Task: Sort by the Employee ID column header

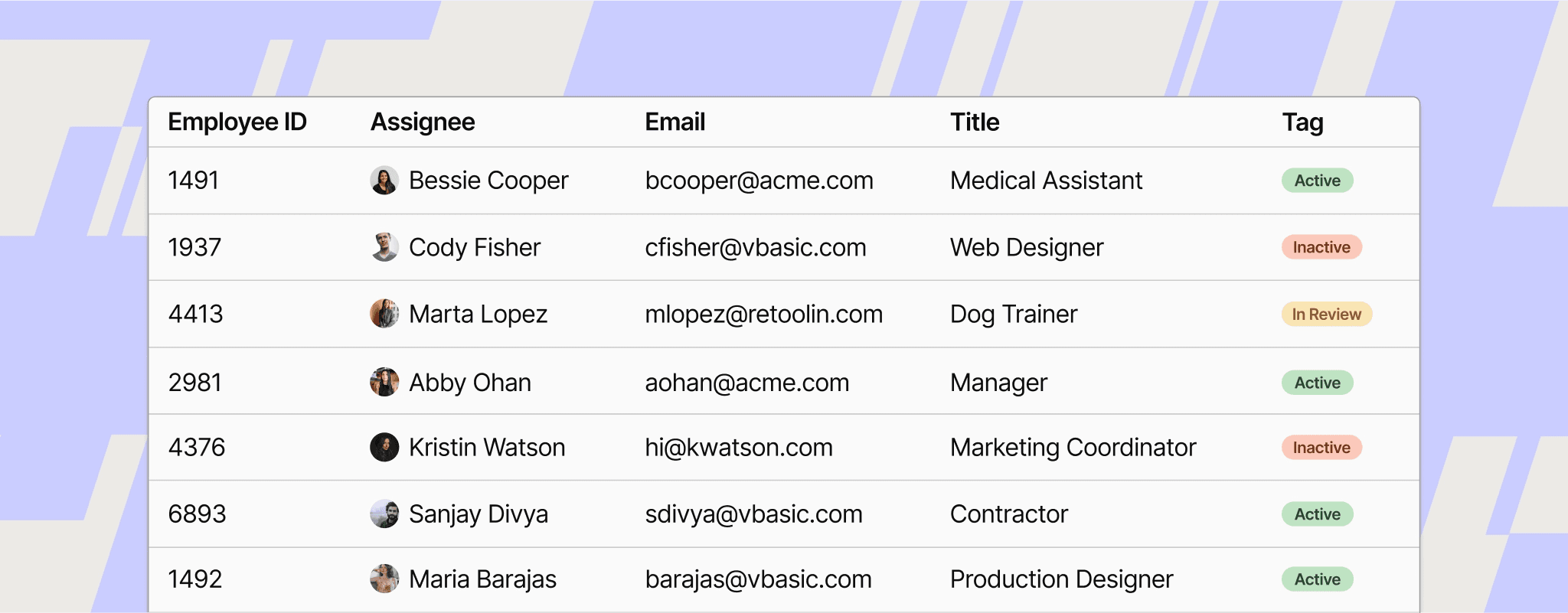Action: click(237, 122)
